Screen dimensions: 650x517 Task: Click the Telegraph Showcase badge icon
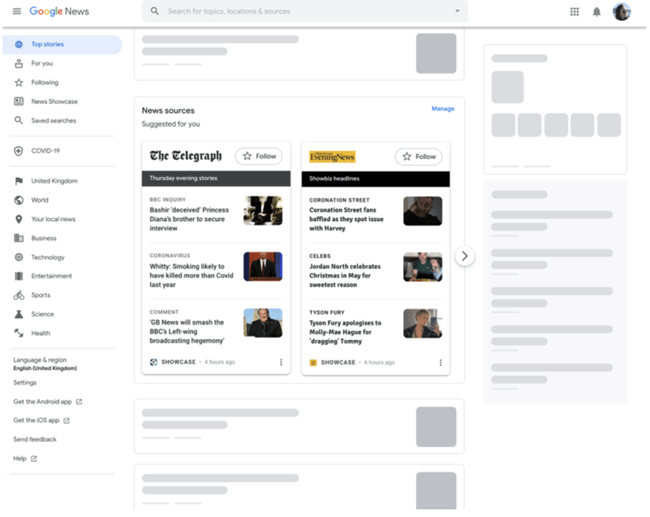153,362
